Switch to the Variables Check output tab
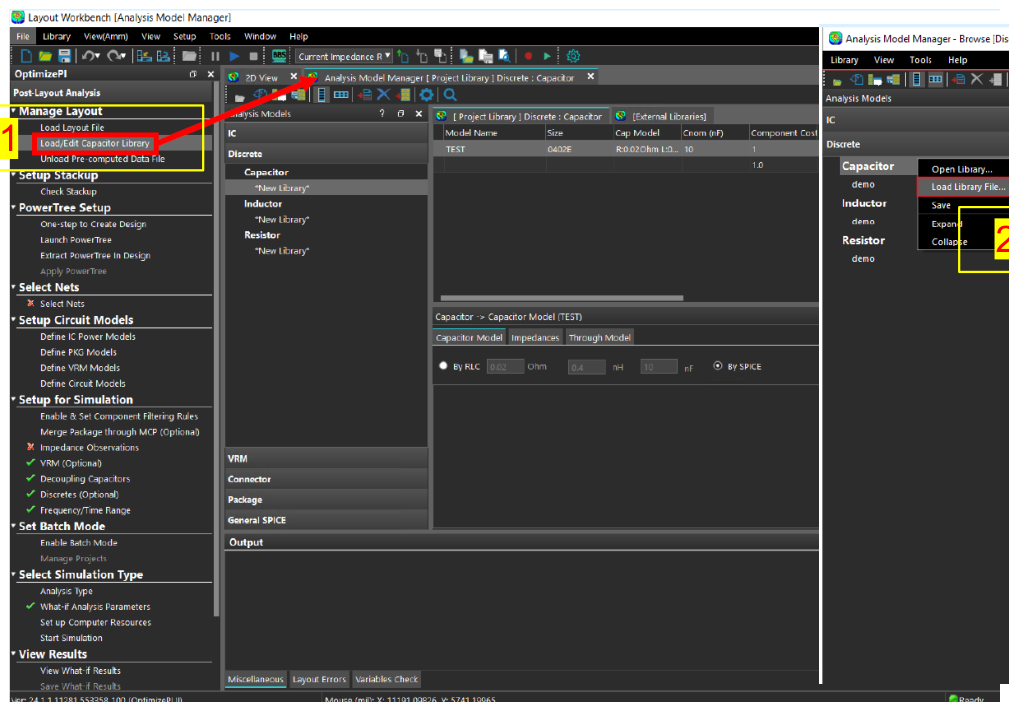The width and height of the screenshot is (1009, 711). click(x=386, y=679)
